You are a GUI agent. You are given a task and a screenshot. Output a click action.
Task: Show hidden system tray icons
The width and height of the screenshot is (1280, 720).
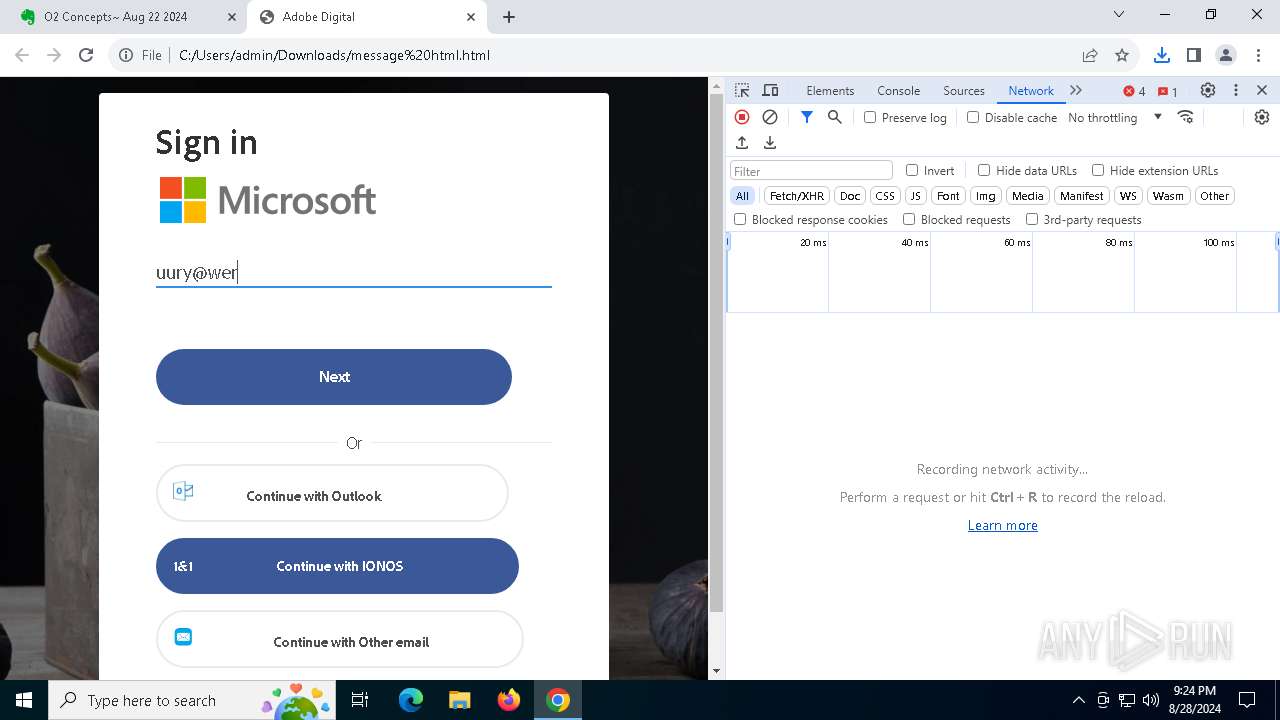click(1079, 700)
